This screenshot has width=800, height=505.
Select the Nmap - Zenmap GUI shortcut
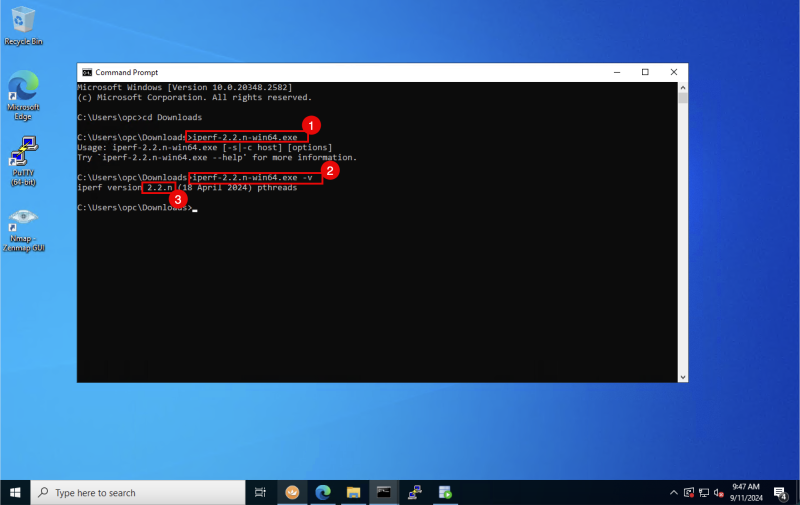click(22, 221)
